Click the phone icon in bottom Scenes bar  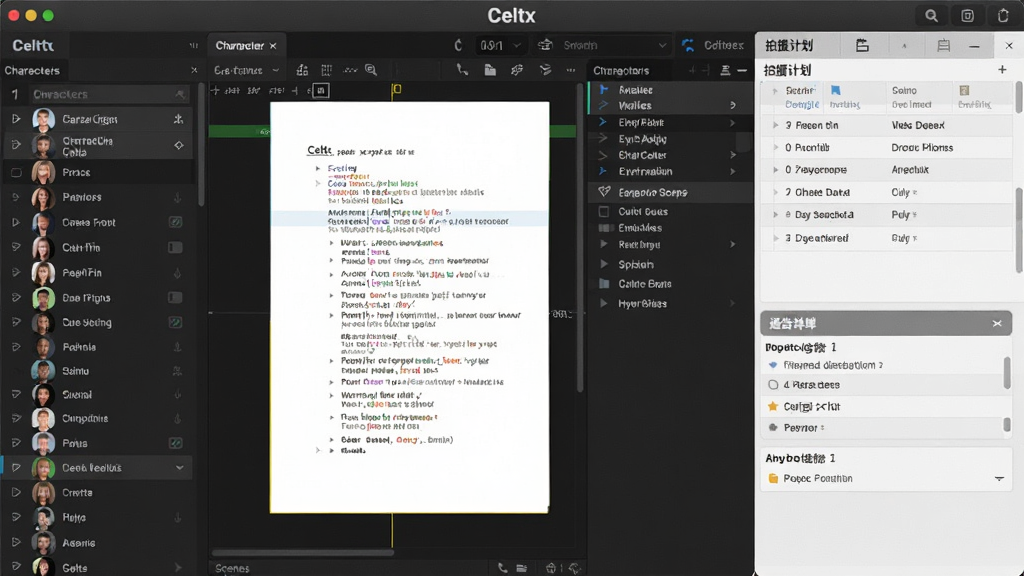pyautogui.click(x=502, y=568)
